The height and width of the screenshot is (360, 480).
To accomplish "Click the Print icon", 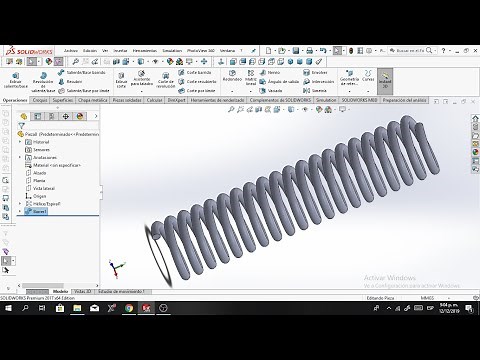I will [309, 51].
